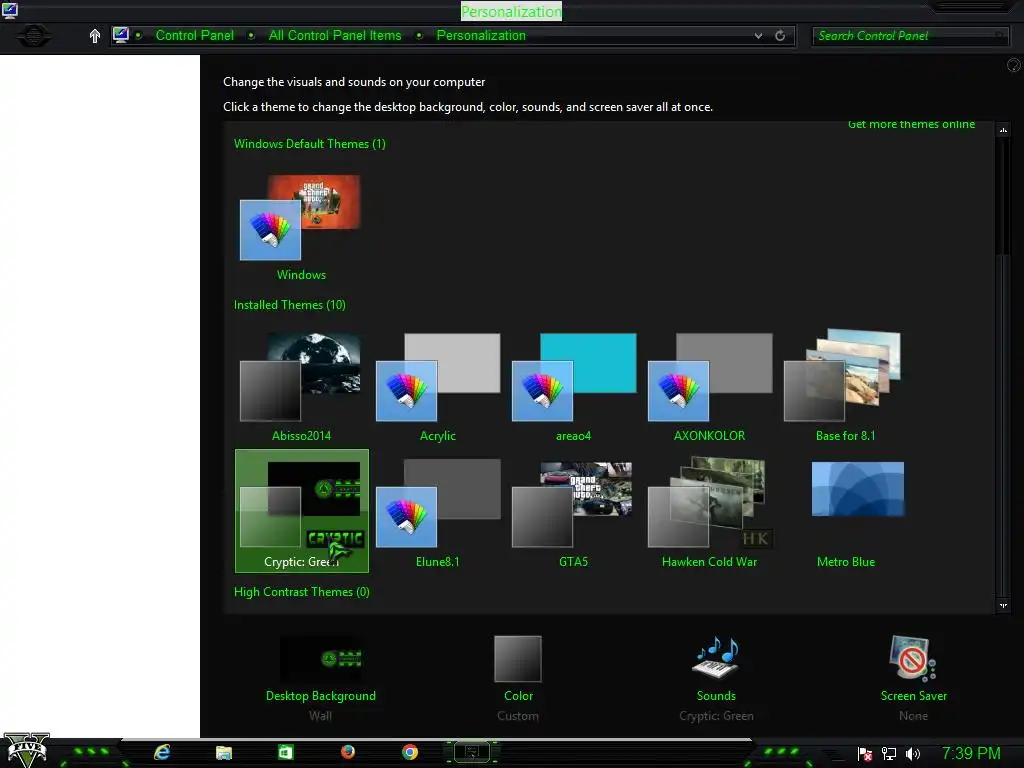Apply the Acrylic theme
The width and height of the screenshot is (1024, 768).
(438, 387)
